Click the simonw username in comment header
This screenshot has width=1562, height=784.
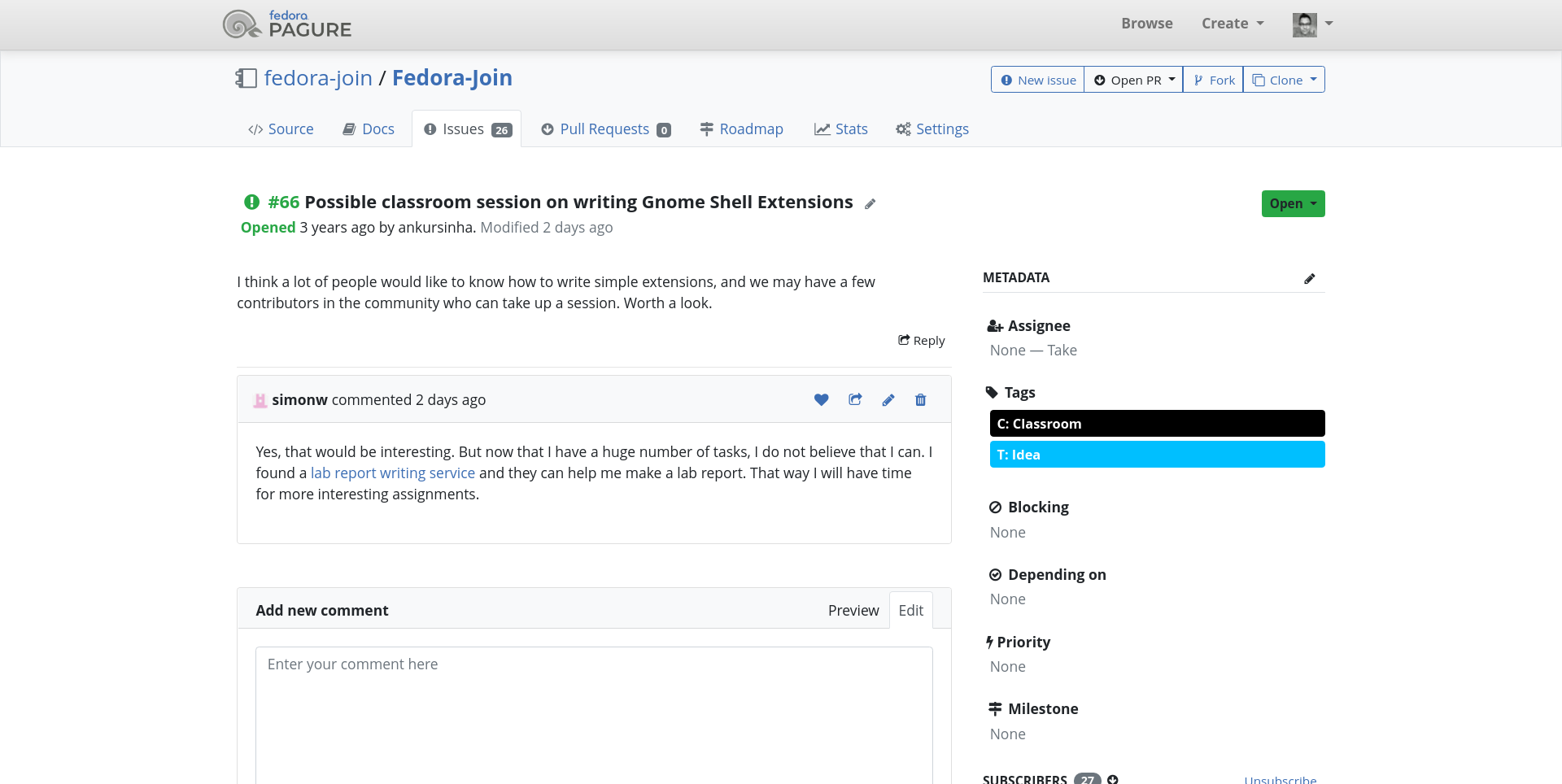(299, 400)
